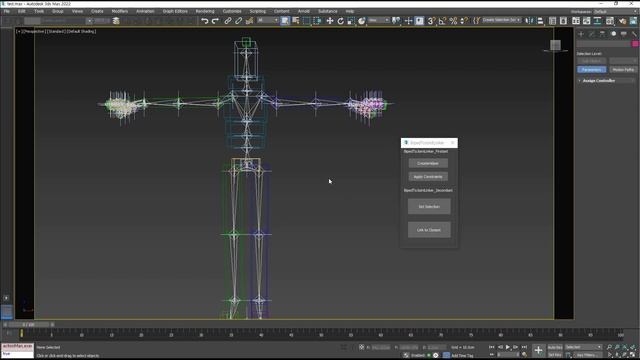Switch to the Create command panel tab

pyautogui.click(x=581, y=34)
